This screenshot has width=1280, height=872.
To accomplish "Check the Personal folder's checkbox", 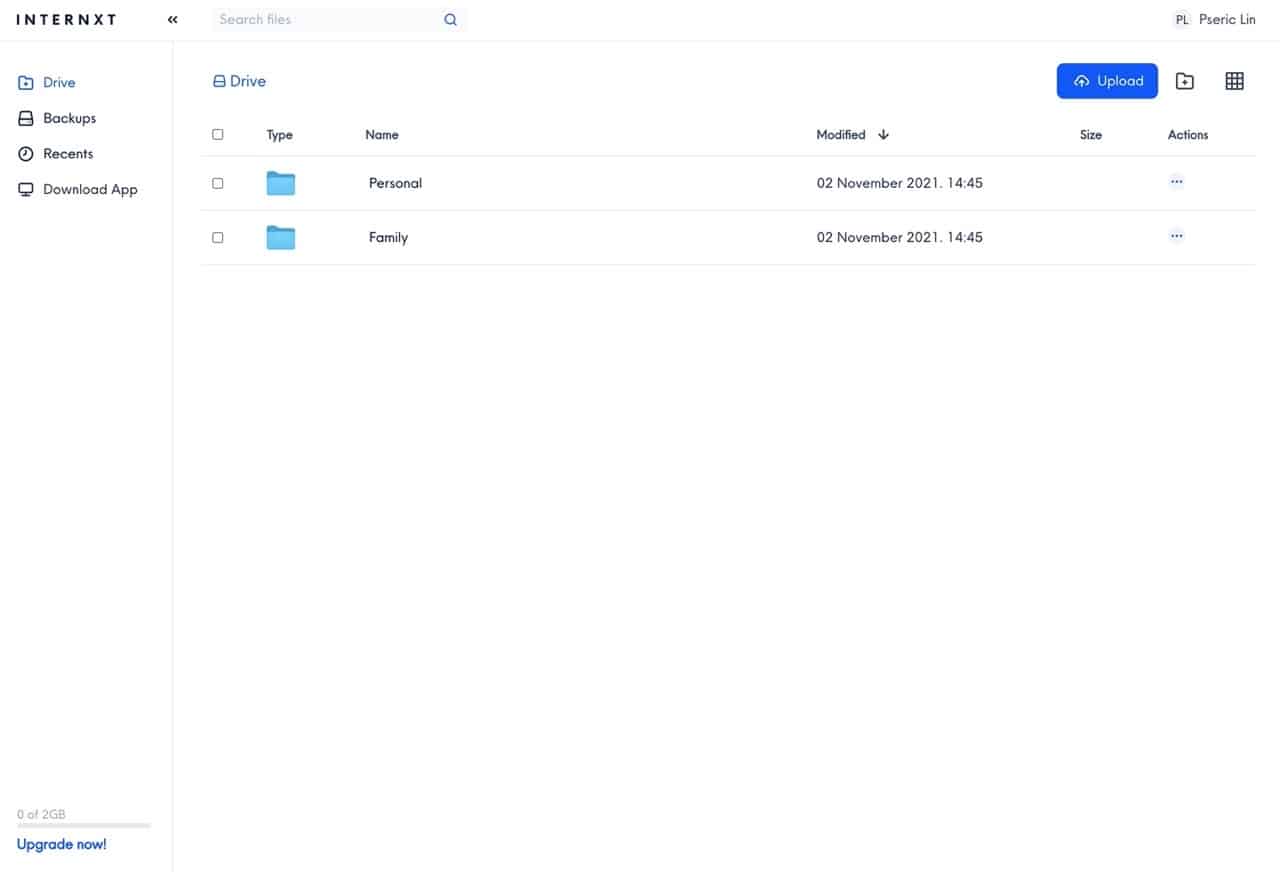I will 217,183.
